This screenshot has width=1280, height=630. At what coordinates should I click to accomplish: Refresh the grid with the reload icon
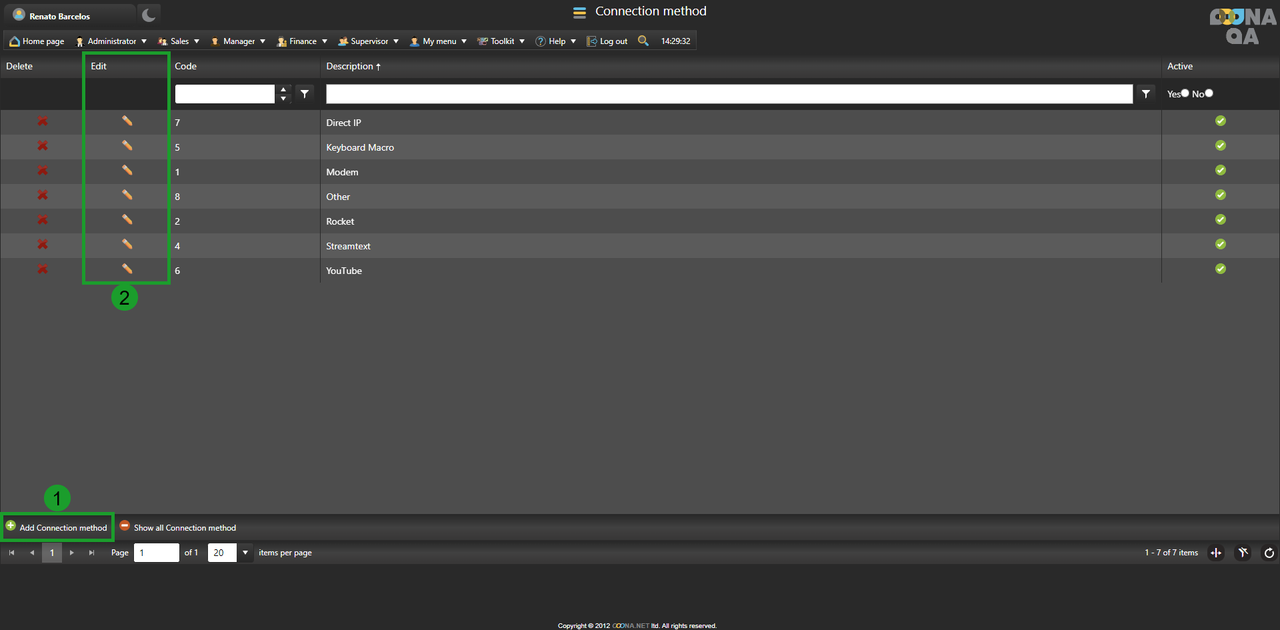(x=1269, y=553)
